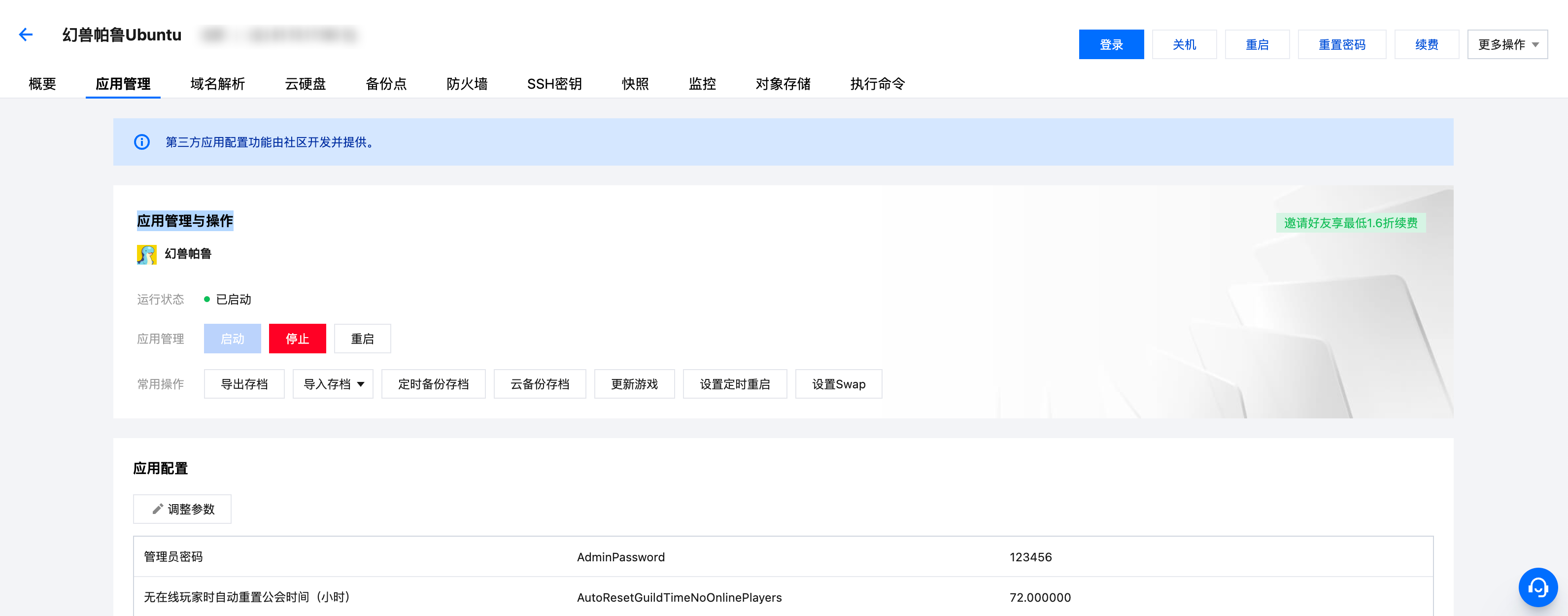Image resolution: width=1568 pixels, height=616 pixels.
Task: Expand the 更多操作 dropdown
Action: [x=1507, y=44]
